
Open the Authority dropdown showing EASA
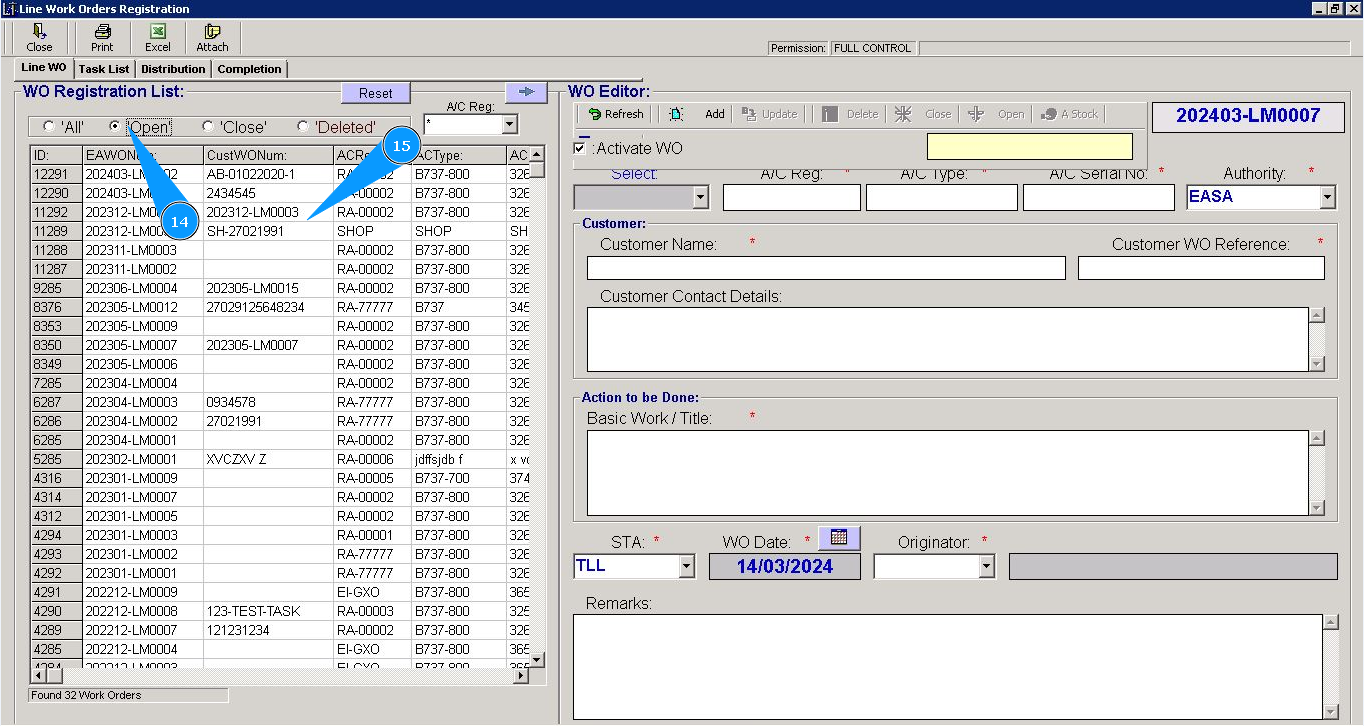click(1327, 197)
